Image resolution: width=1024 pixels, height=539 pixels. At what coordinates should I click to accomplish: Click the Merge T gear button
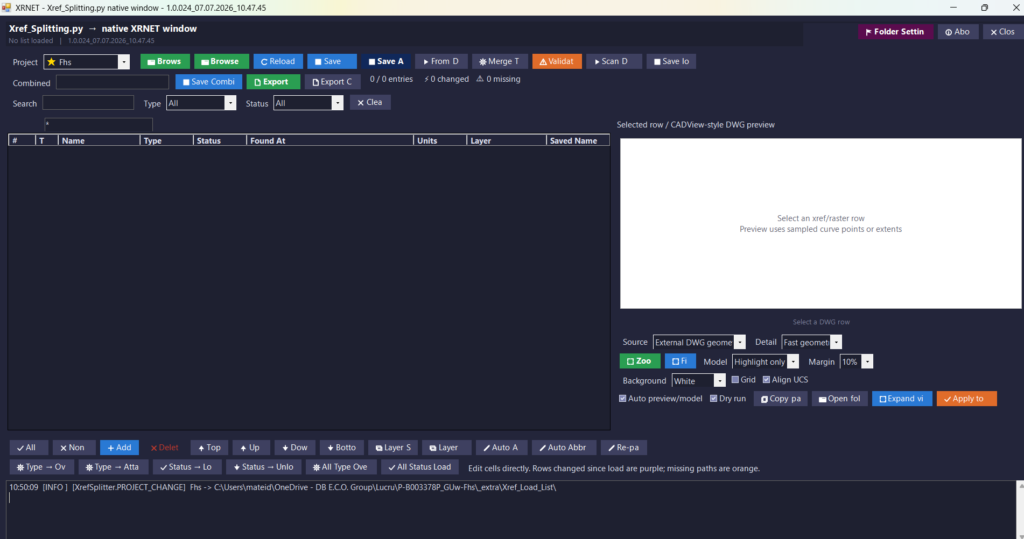pos(500,61)
